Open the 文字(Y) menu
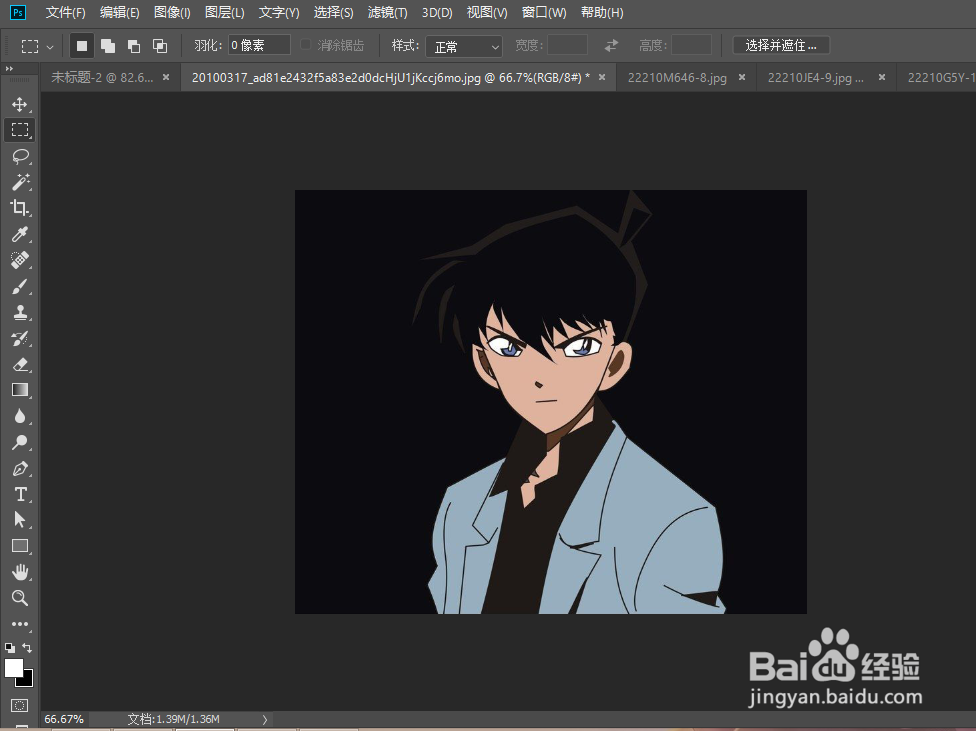This screenshot has width=976, height=731. pyautogui.click(x=279, y=12)
